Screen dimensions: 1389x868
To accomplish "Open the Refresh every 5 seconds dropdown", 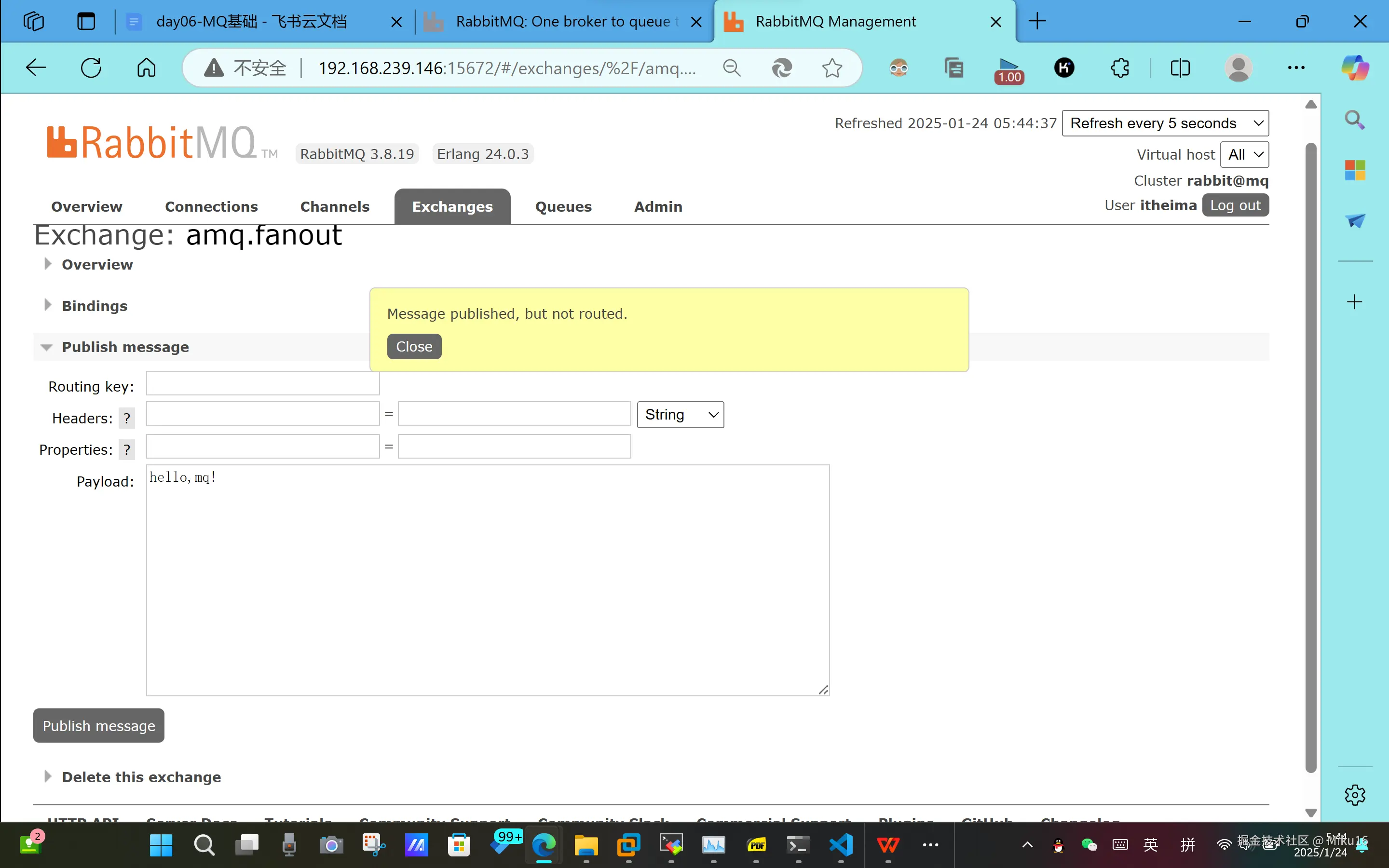I will tap(1165, 123).
